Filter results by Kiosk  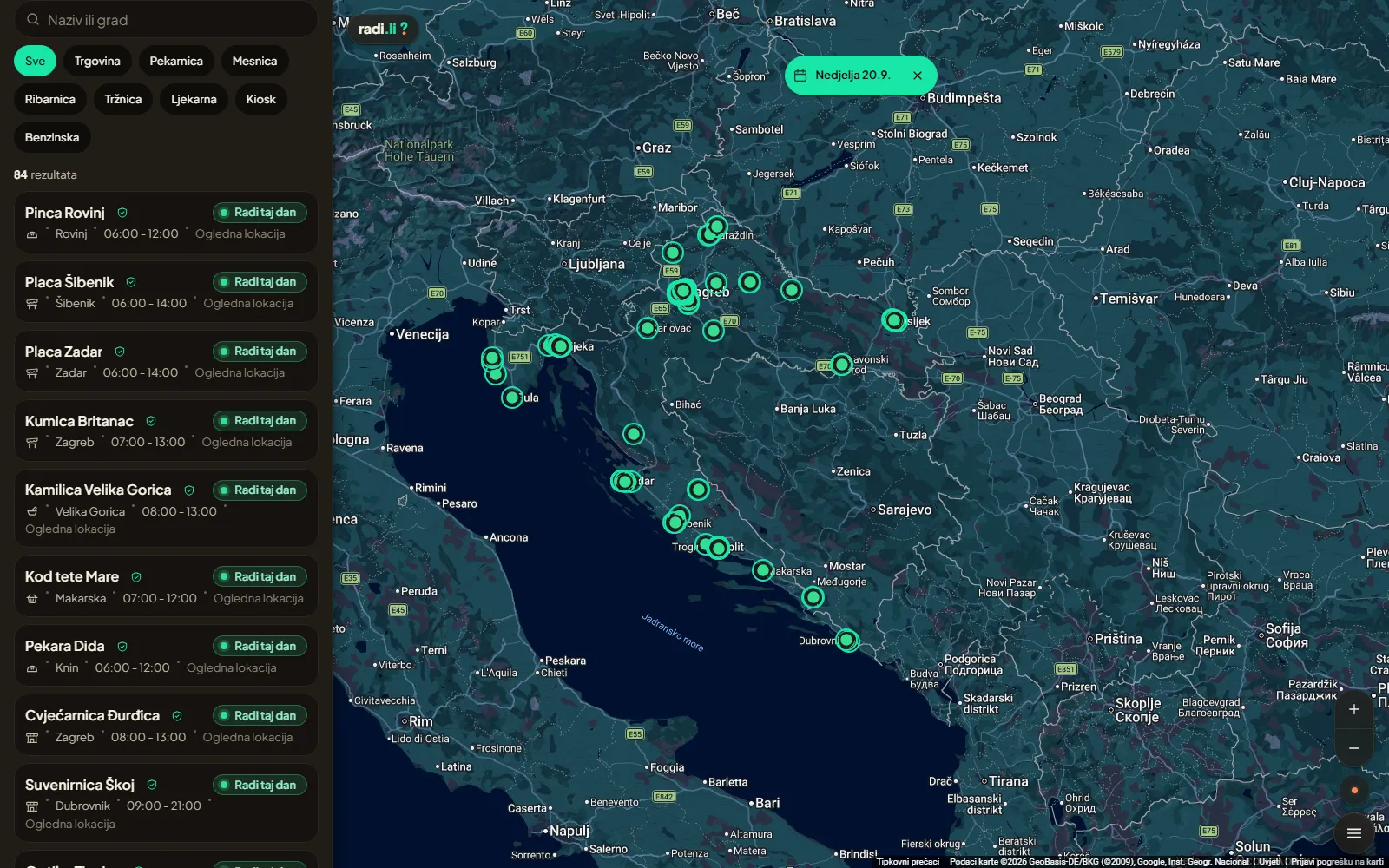coord(260,99)
